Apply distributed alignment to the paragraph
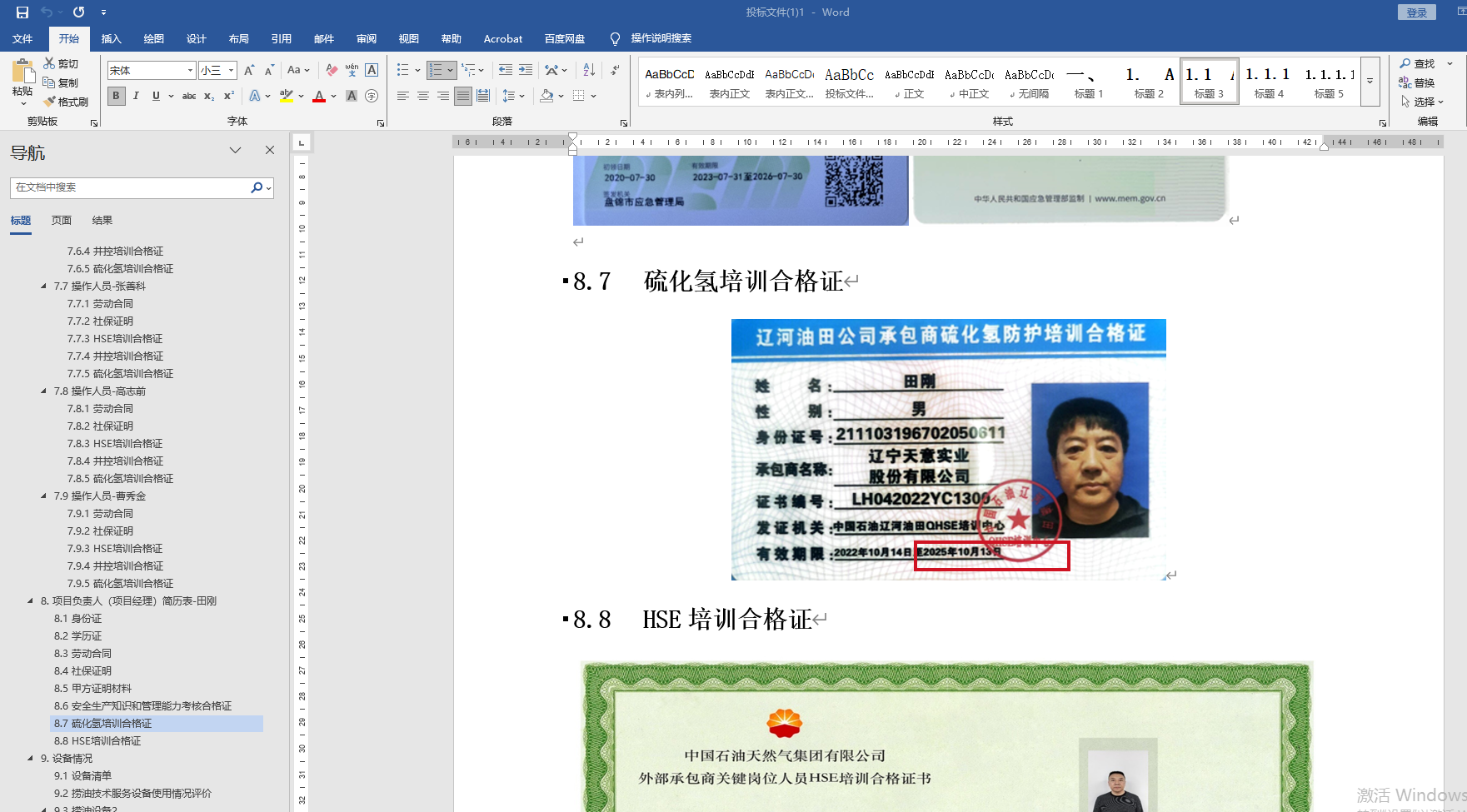The image size is (1467, 812). click(483, 96)
